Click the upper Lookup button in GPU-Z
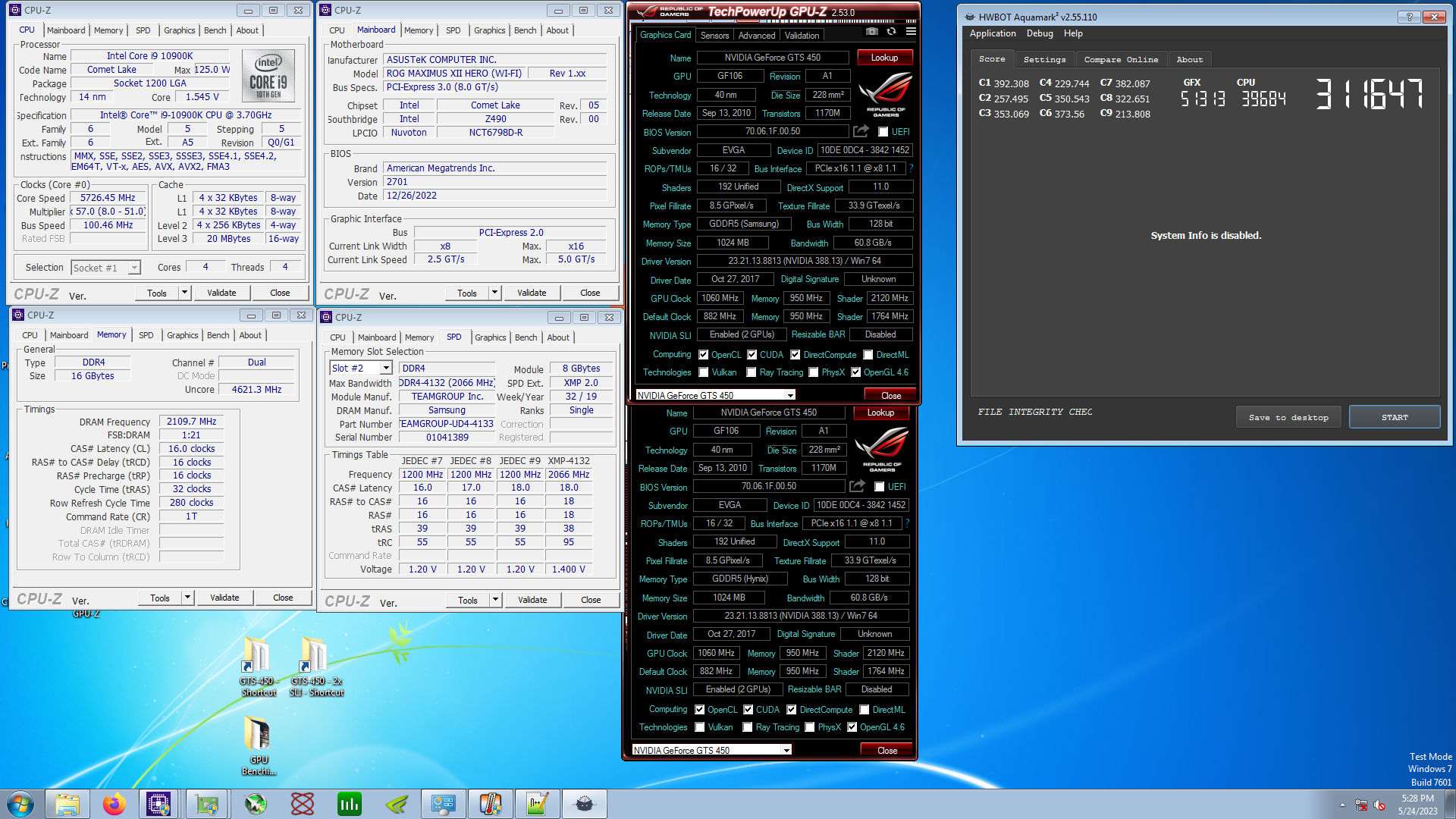1456x819 pixels. click(x=884, y=58)
